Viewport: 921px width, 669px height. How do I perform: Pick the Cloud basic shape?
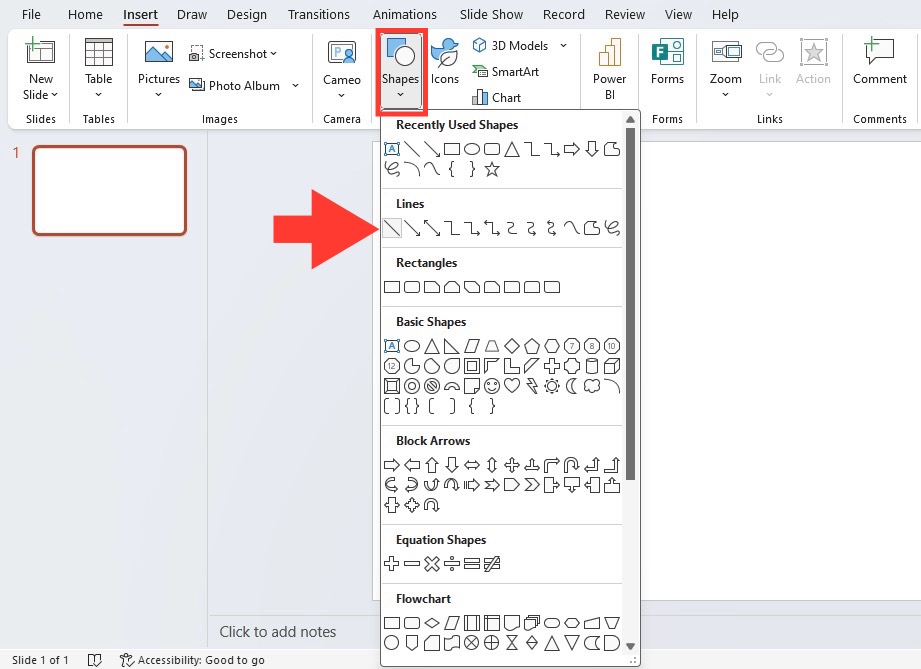591,386
